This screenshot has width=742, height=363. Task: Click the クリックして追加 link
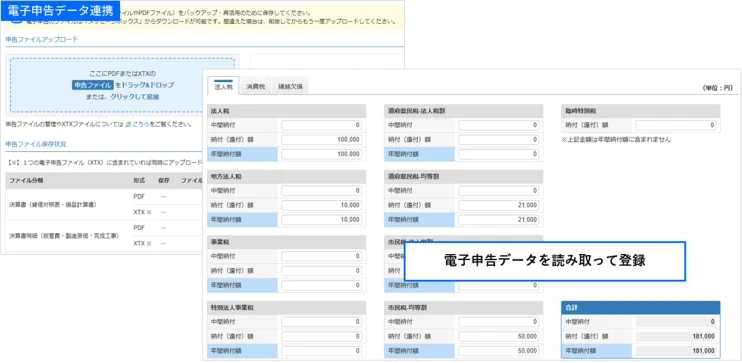tap(135, 97)
